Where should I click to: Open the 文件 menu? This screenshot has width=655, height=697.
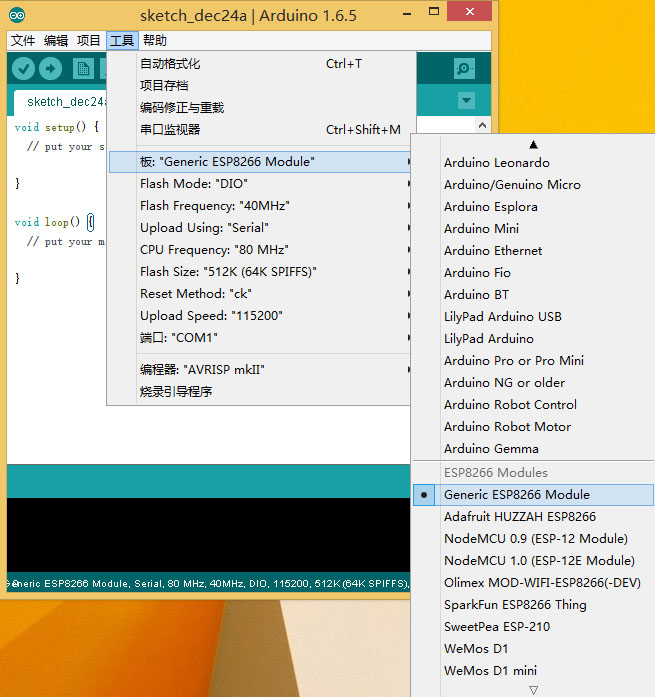pyautogui.click(x=23, y=40)
